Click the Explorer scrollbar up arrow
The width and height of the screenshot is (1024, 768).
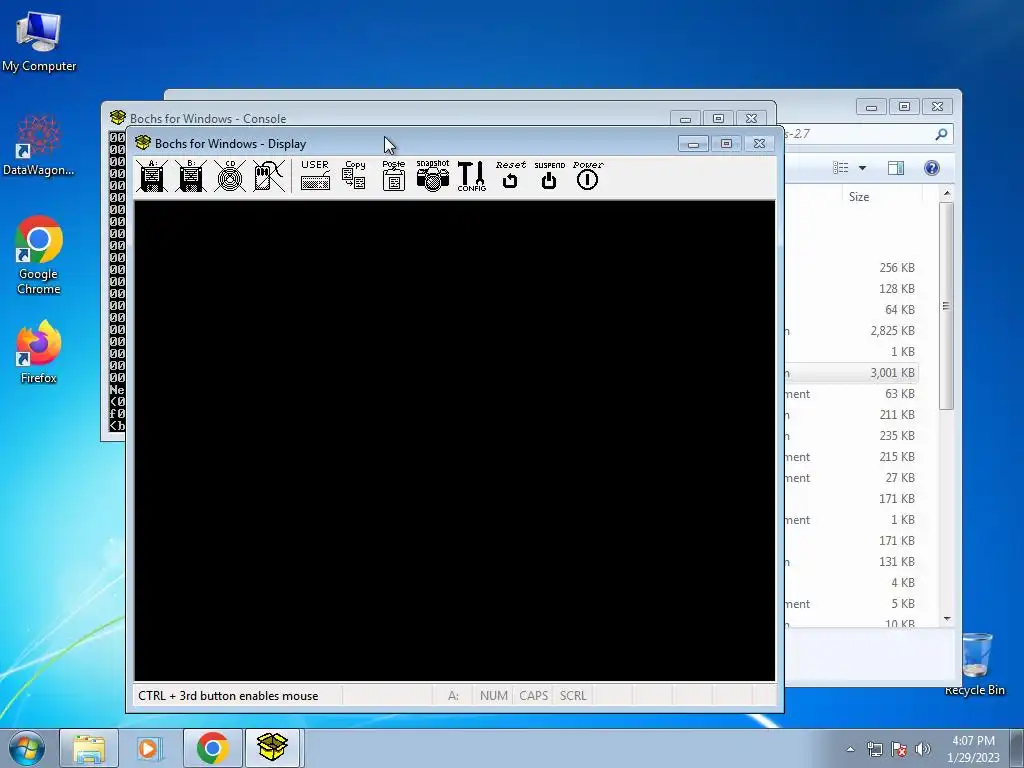(x=947, y=194)
